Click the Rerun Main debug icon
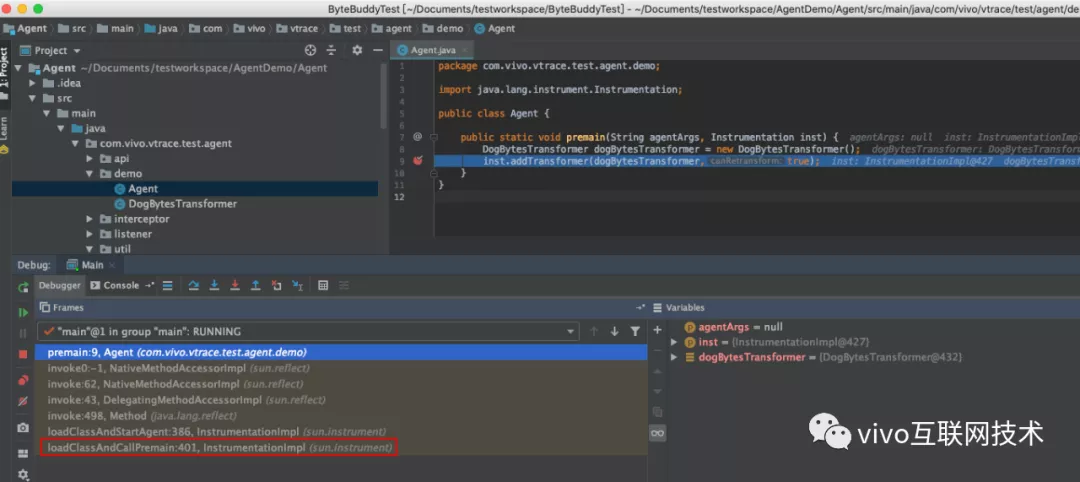1080x482 pixels. 23,287
